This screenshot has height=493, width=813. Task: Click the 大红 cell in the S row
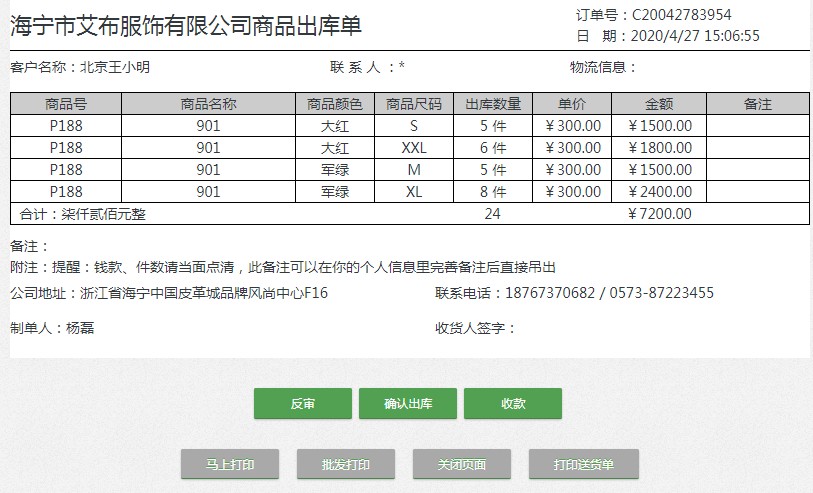pos(335,126)
